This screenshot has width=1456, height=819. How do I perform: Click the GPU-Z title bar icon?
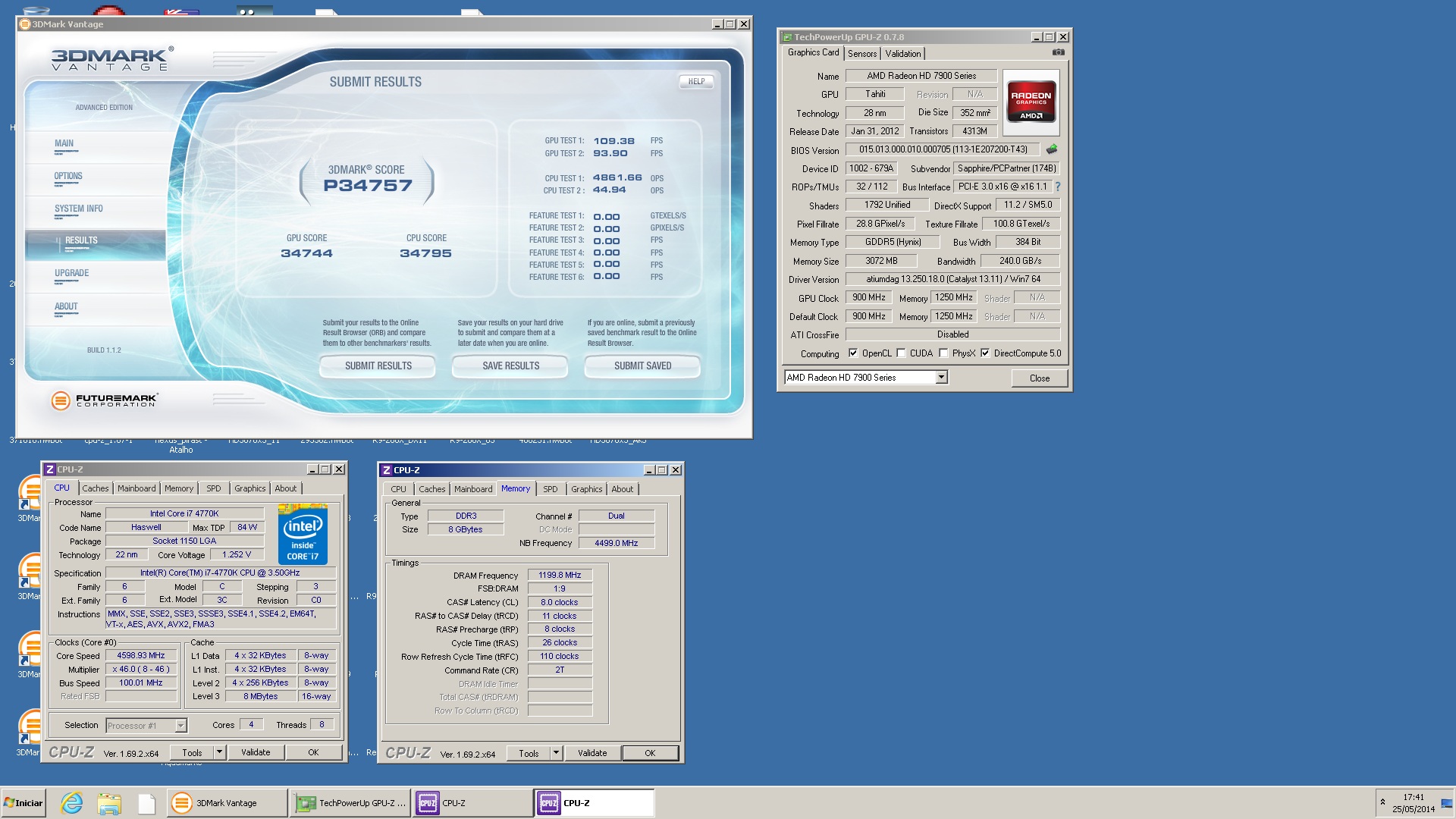click(x=787, y=37)
